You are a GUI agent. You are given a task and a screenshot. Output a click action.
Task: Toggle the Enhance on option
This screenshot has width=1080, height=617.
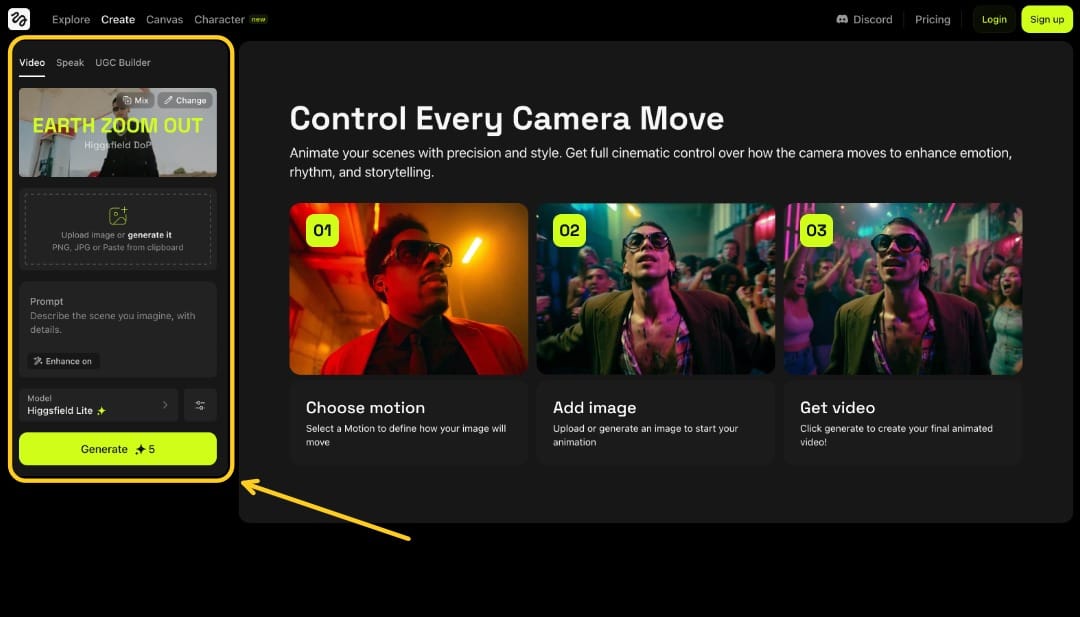[63, 361]
